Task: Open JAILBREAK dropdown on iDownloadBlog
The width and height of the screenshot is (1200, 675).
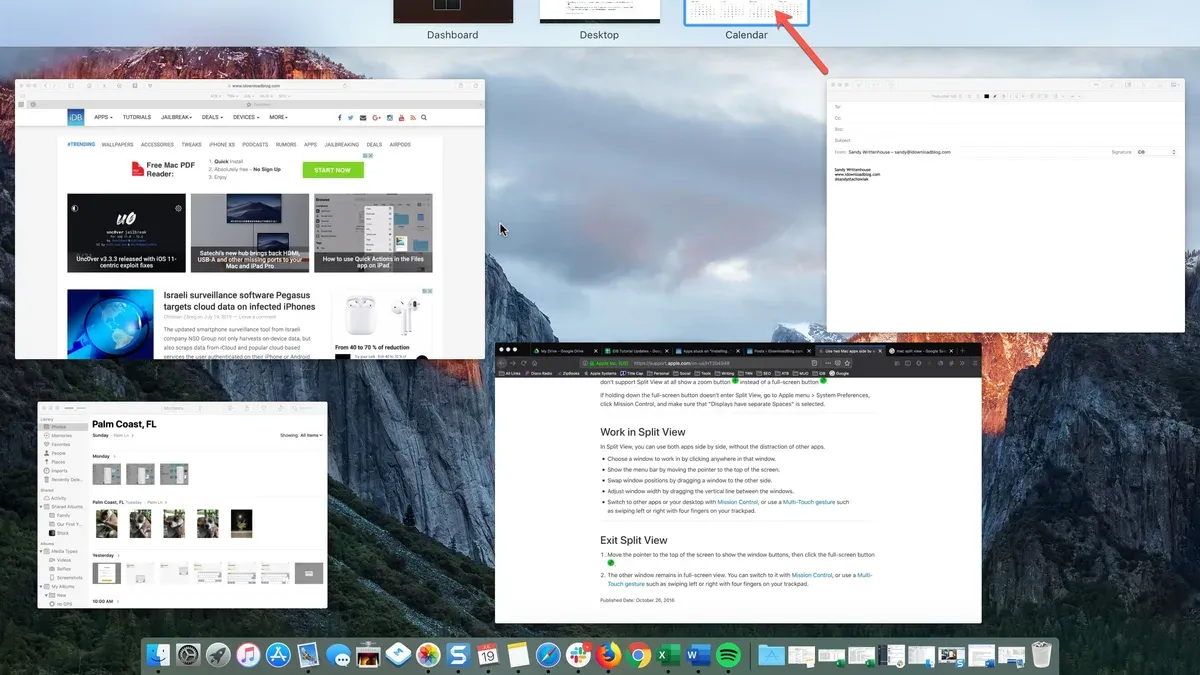Action: [176, 117]
